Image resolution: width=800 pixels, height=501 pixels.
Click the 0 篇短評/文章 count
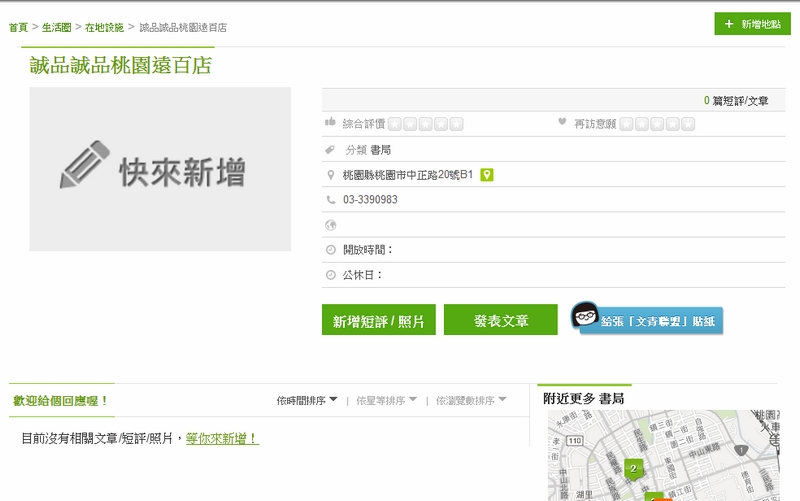click(736, 101)
